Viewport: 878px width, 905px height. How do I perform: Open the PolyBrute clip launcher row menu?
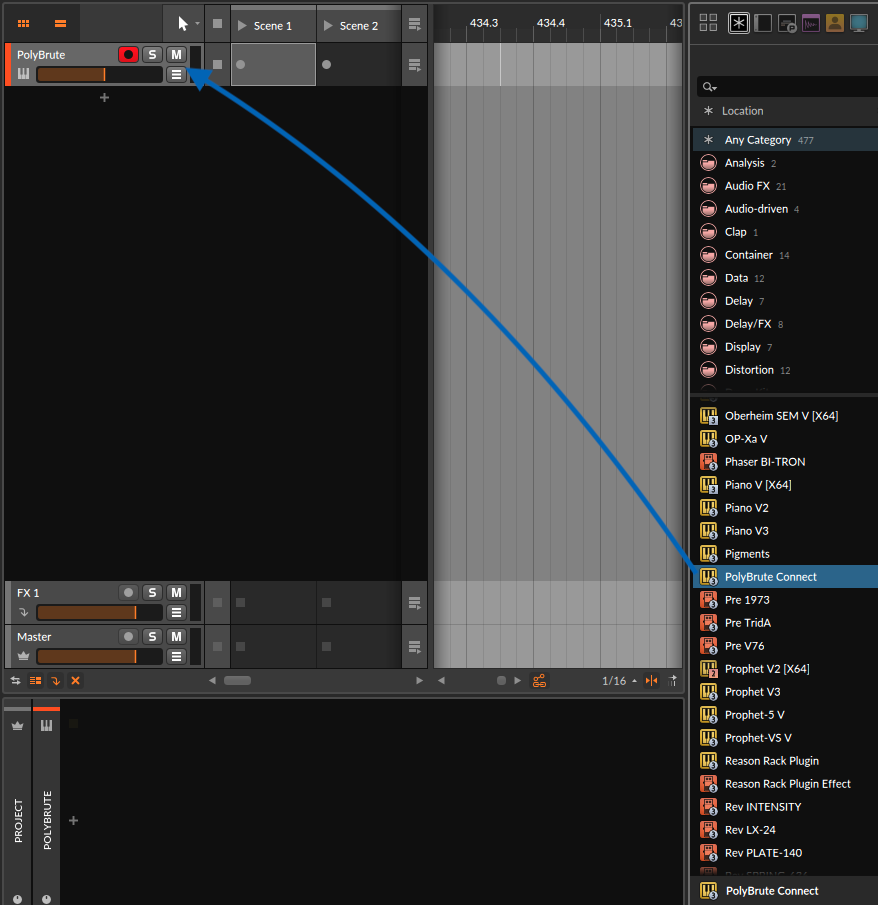(x=414, y=65)
